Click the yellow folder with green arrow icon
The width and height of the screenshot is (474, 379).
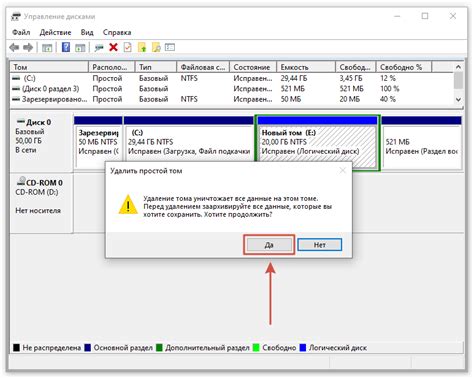[142, 47]
